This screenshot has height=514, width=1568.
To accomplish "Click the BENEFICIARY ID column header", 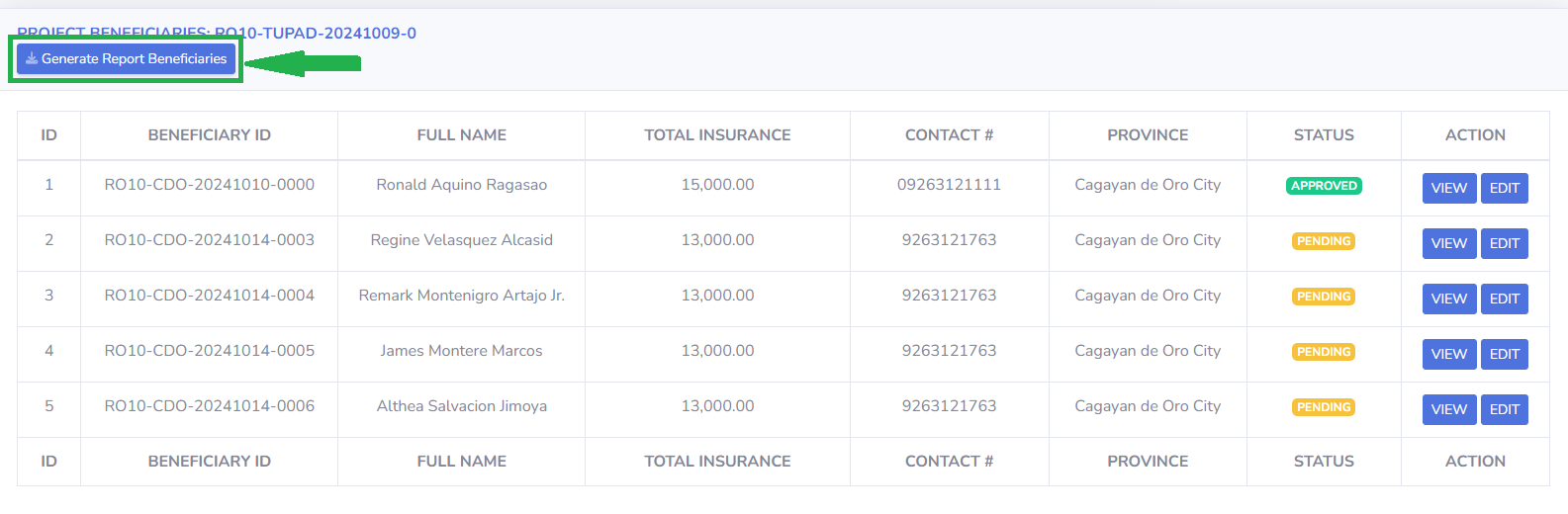I will click(209, 135).
